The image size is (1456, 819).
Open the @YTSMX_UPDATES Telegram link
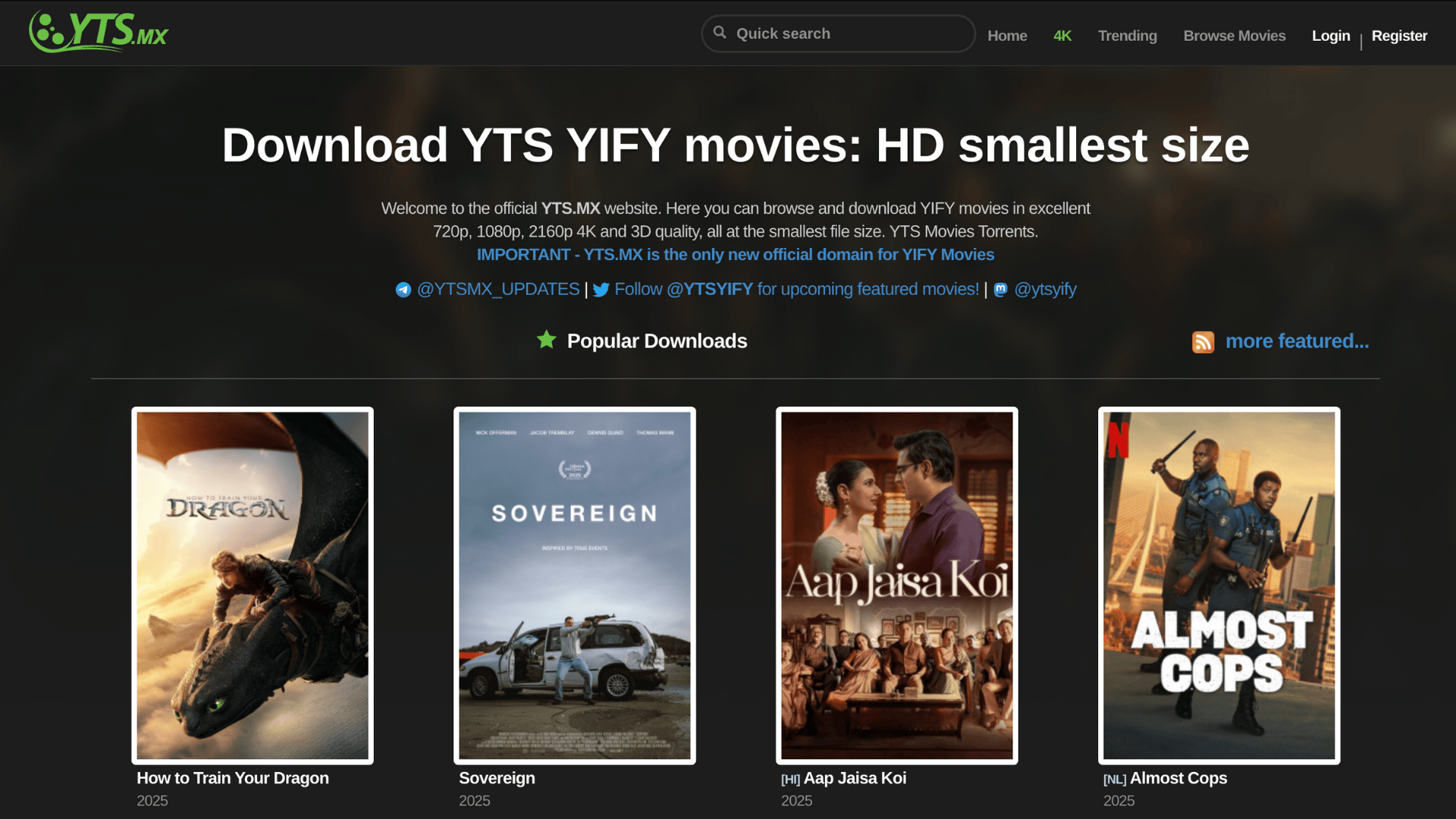[x=498, y=289]
